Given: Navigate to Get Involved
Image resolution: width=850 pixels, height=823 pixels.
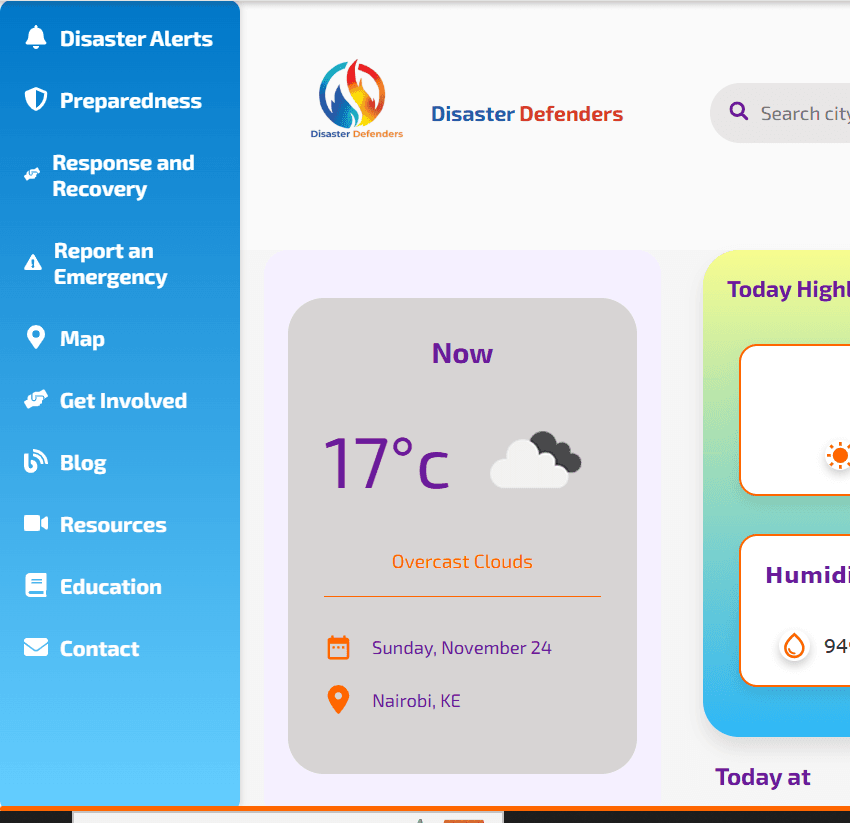Looking at the screenshot, I should coord(123,401).
